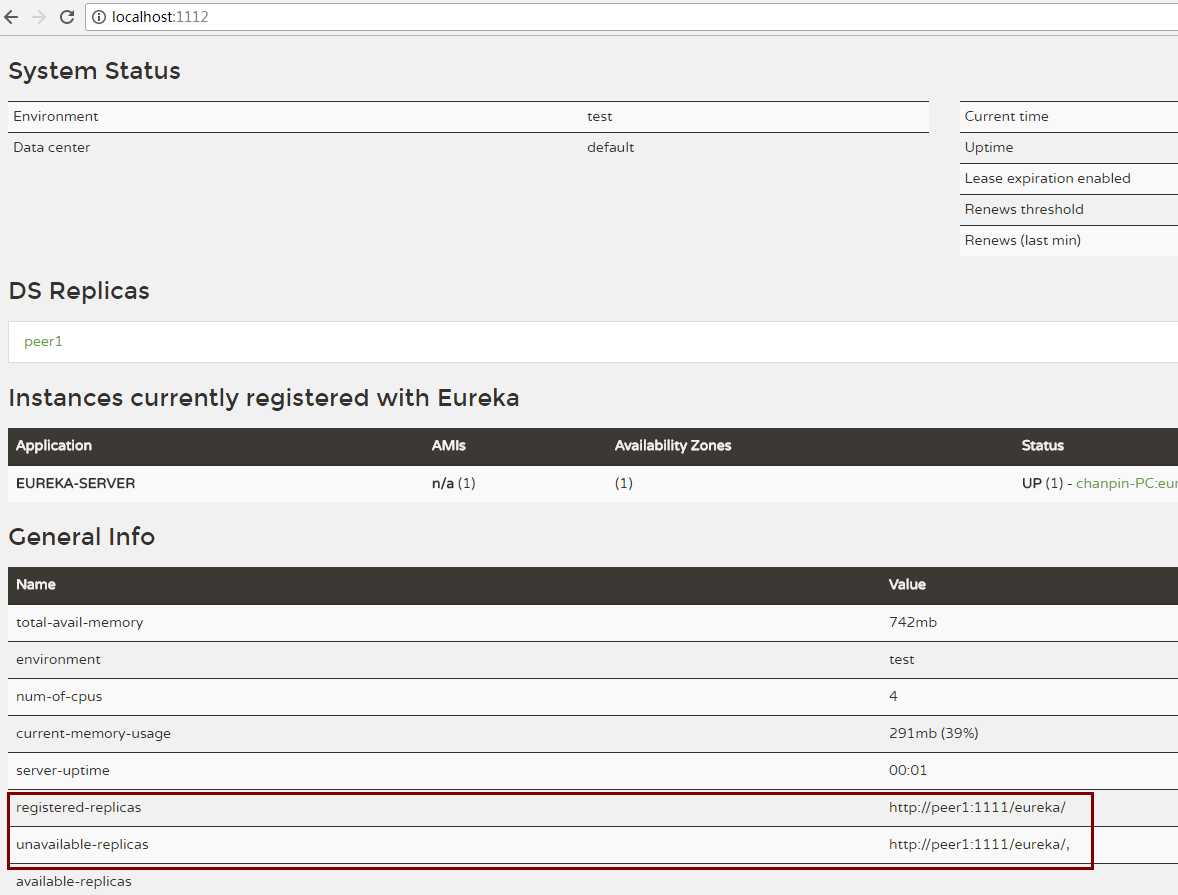Click the Availability Zones column header
The width and height of the screenshot is (1178, 895).
[672, 446]
